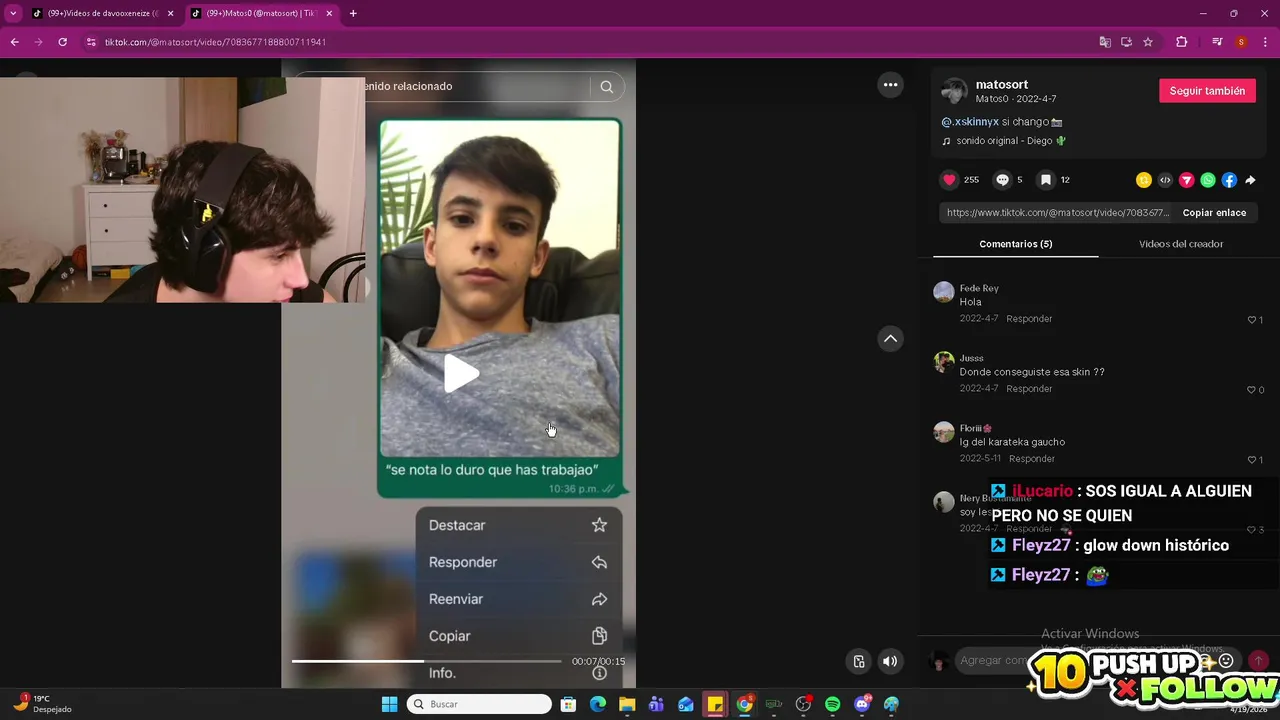1280x720 pixels.
Task: Open Chrome extensions puzzle icon
Action: (1181, 42)
